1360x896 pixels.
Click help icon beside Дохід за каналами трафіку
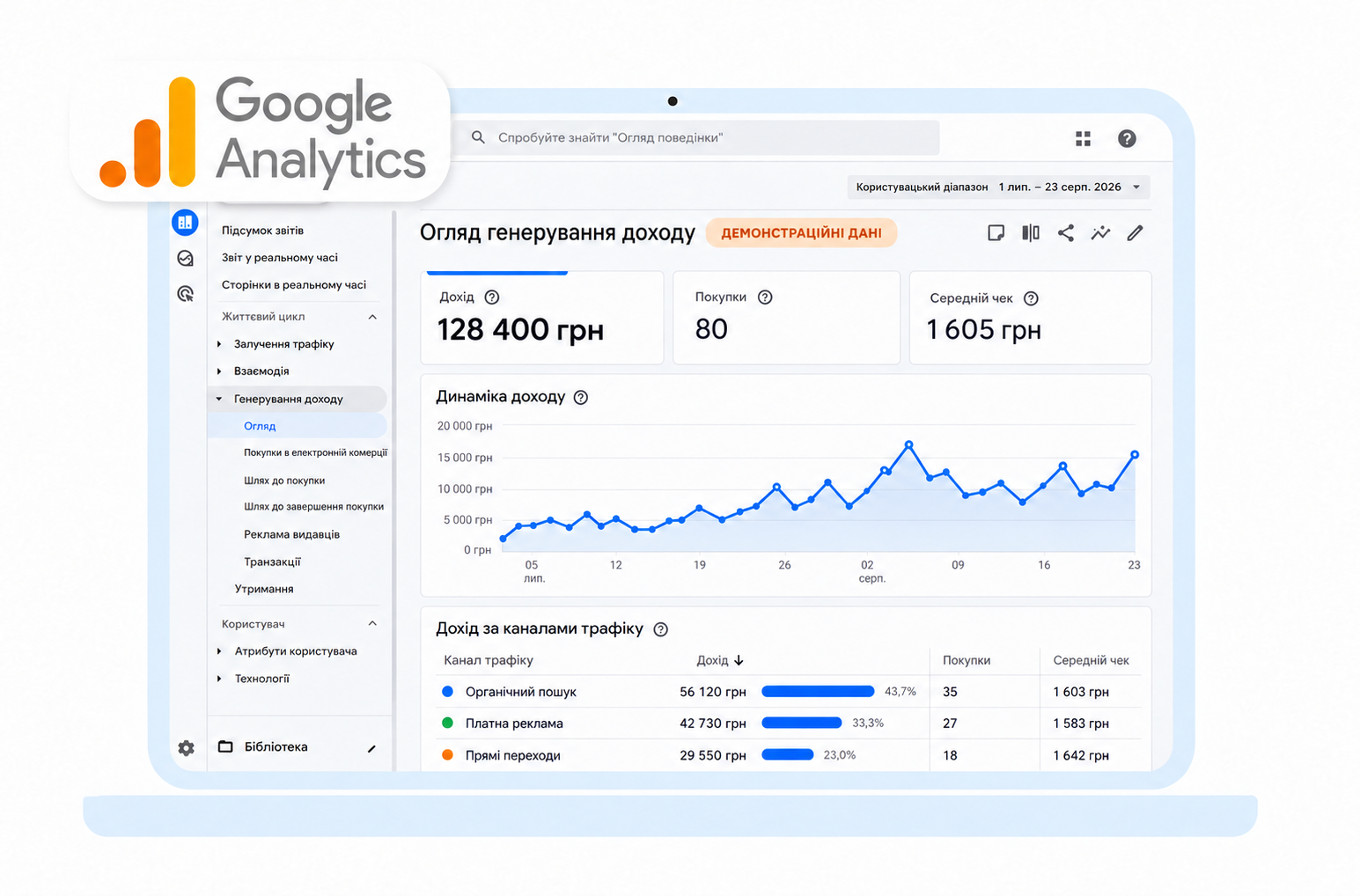coord(661,629)
